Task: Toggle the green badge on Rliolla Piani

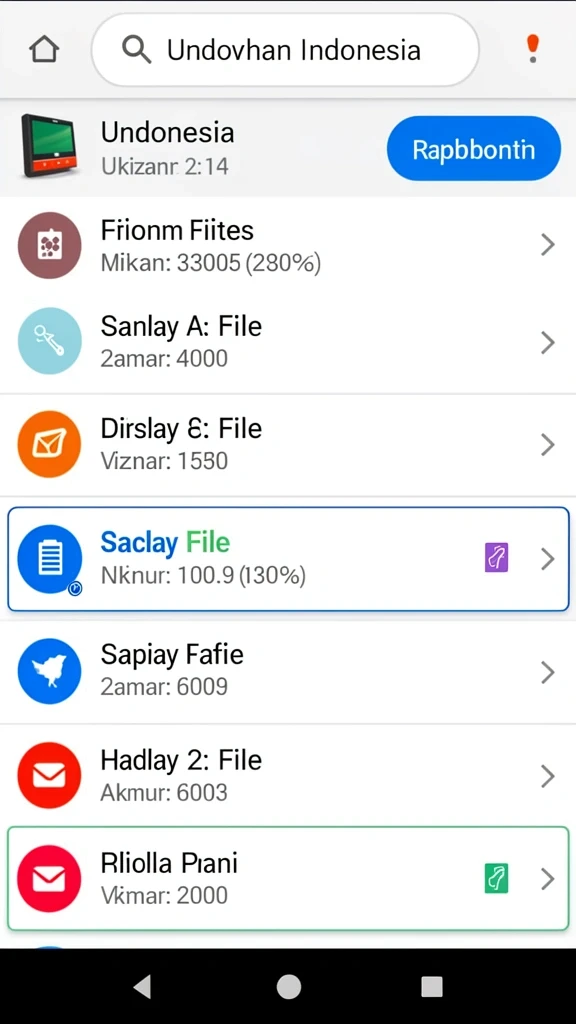Action: (496, 878)
